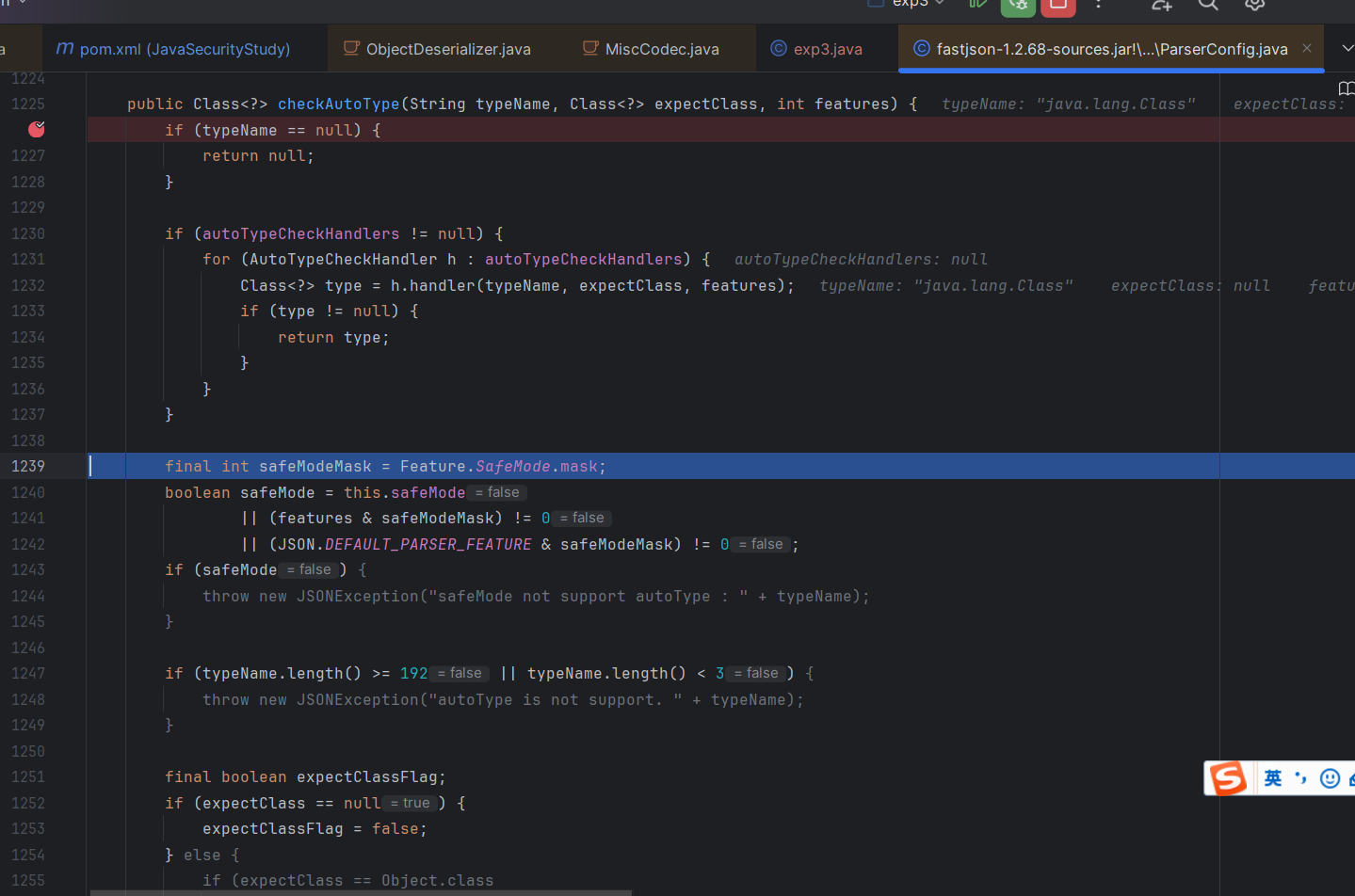This screenshot has width=1355, height=896.
Task: Click inline hint expectClass: null on line 1232
Action: [1190, 285]
